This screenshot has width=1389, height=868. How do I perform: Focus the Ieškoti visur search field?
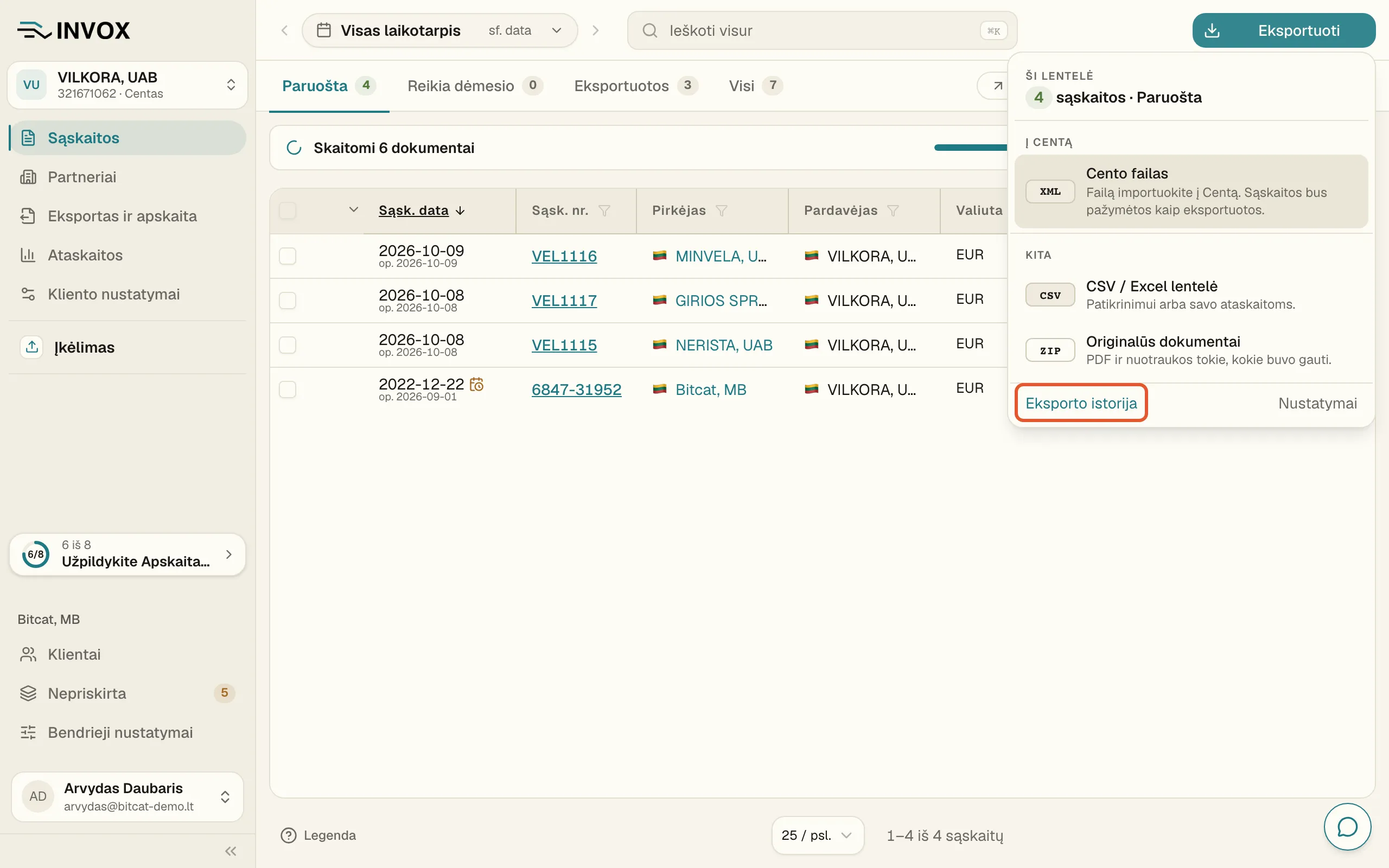click(822, 30)
